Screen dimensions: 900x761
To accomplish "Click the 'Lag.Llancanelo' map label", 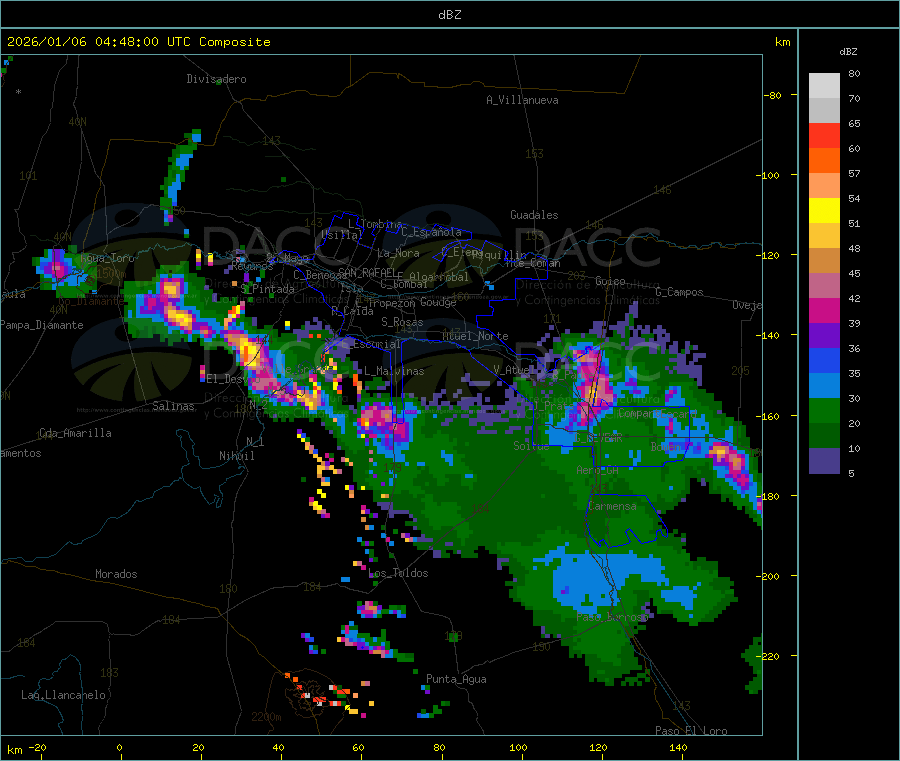I will pos(63,695).
